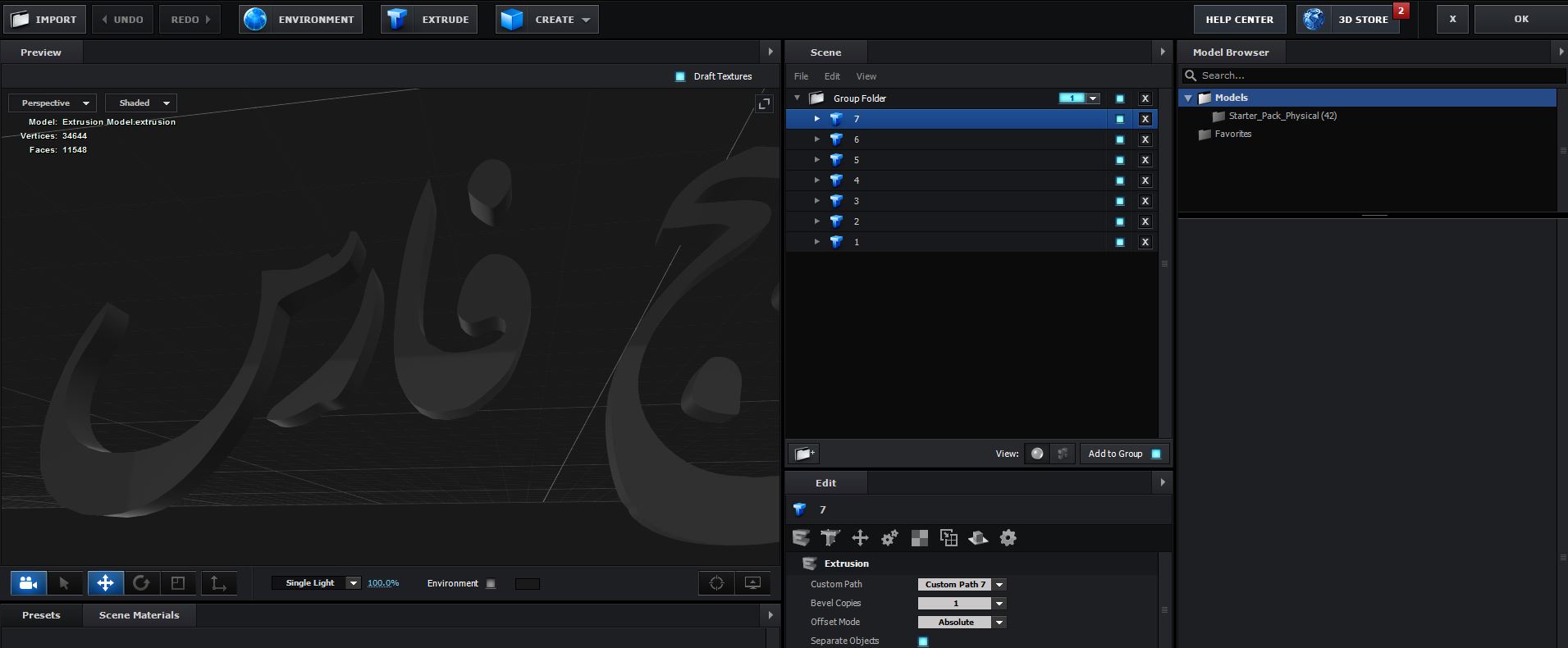The height and width of the screenshot is (648, 1568).
Task: Toggle the Environment checkbox
Action: pos(491,584)
